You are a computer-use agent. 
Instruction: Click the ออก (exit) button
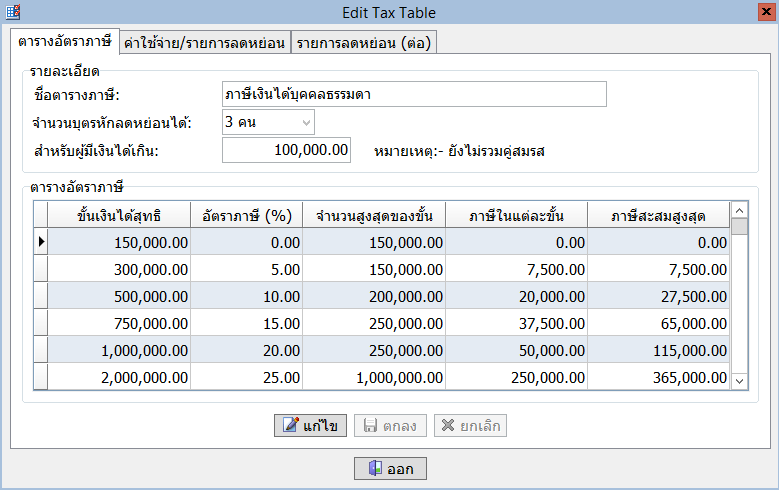[390, 468]
